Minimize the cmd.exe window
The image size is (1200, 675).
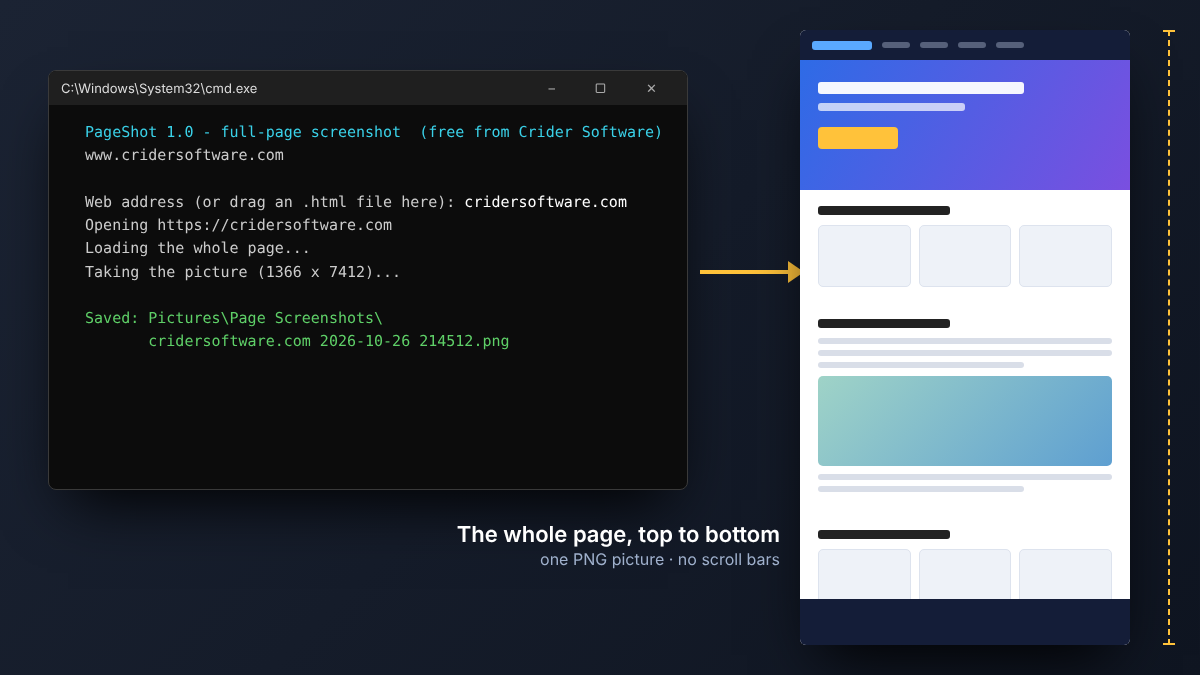click(551, 88)
